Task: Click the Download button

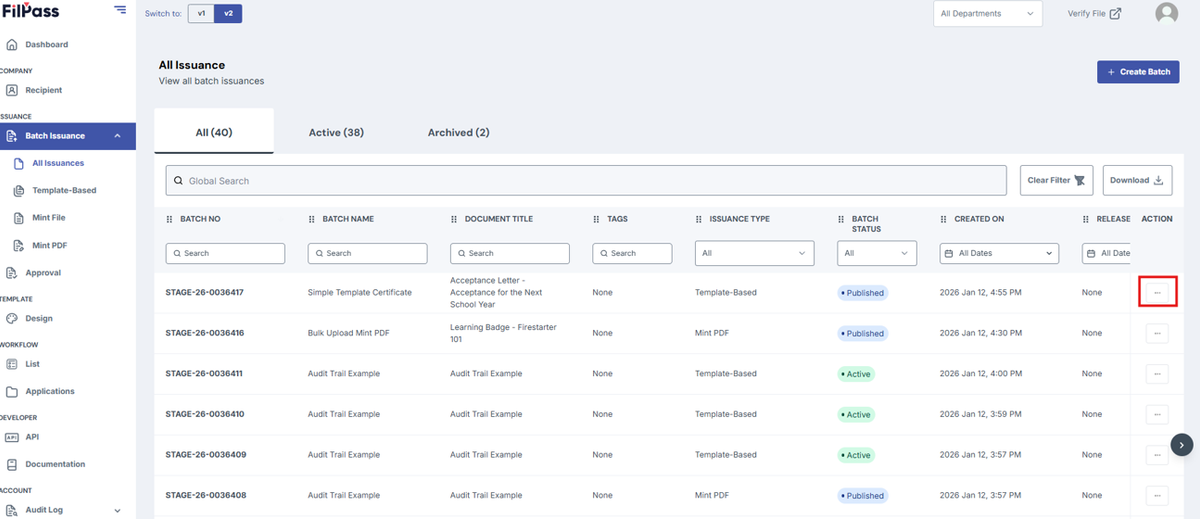Action: coord(1138,181)
